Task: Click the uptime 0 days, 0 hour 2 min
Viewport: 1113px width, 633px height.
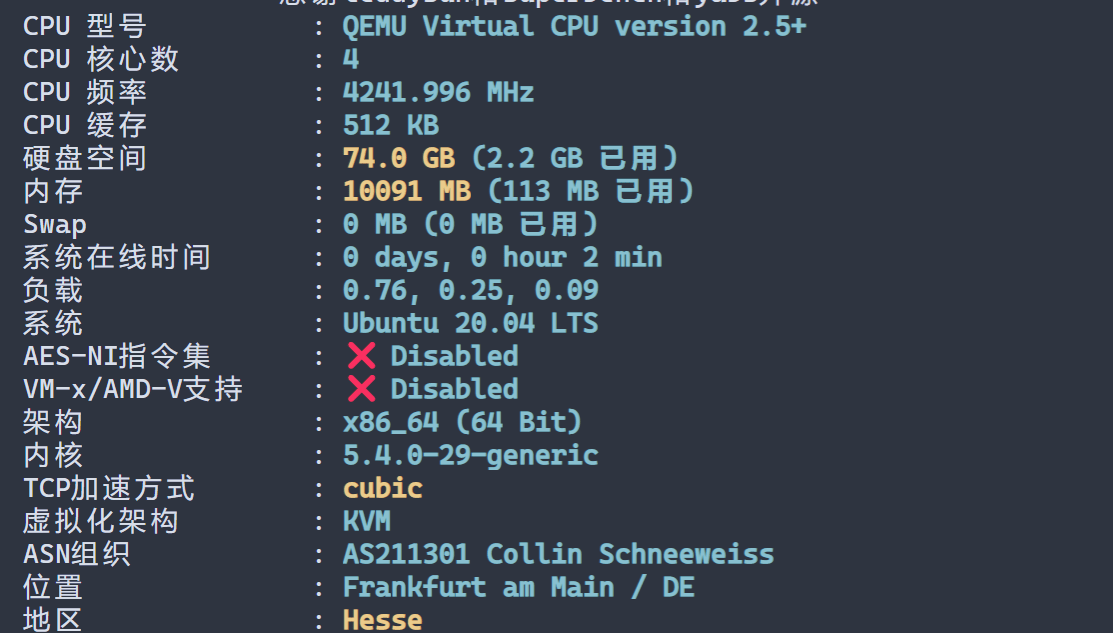Action: [x=503, y=257]
